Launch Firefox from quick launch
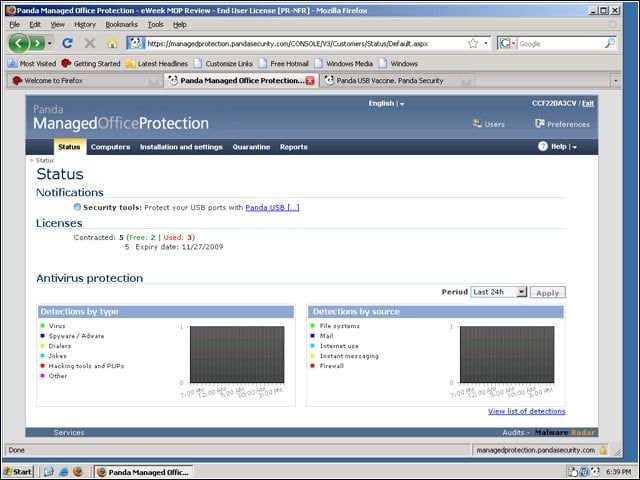The image size is (640, 480). pos(78,472)
